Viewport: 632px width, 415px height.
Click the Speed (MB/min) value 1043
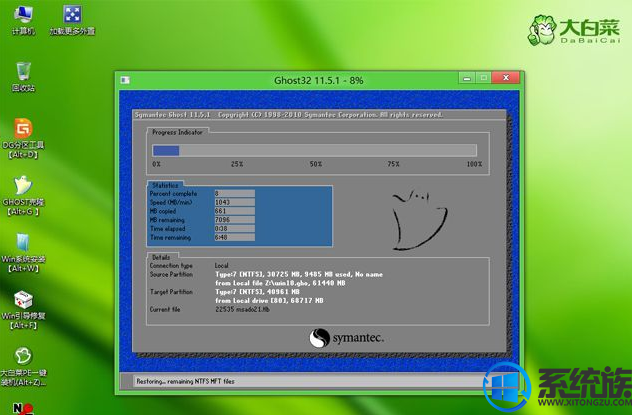pos(234,202)
